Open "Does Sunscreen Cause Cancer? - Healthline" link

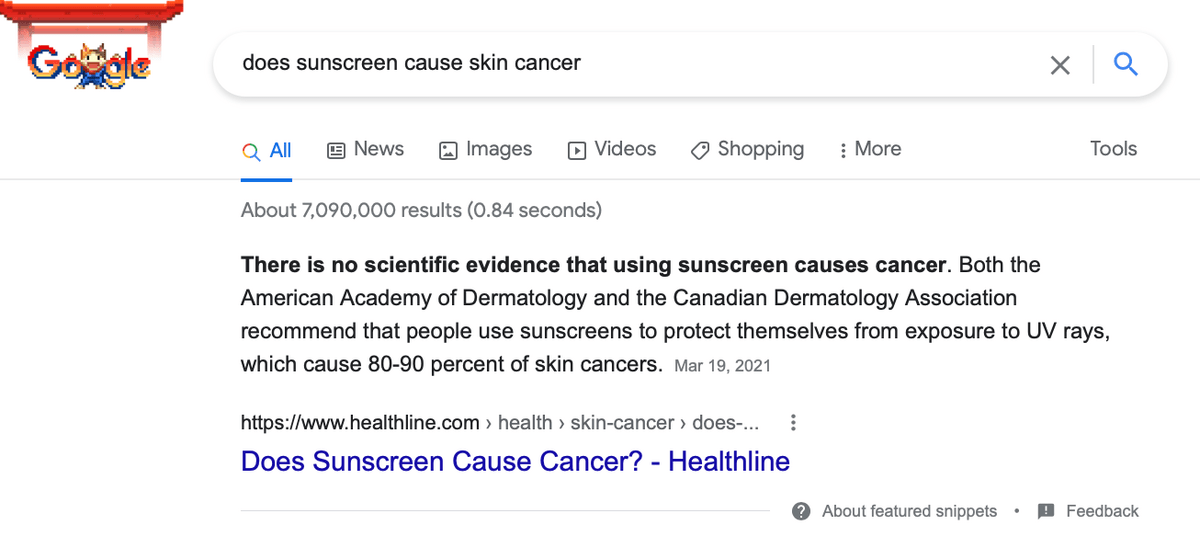515,461
